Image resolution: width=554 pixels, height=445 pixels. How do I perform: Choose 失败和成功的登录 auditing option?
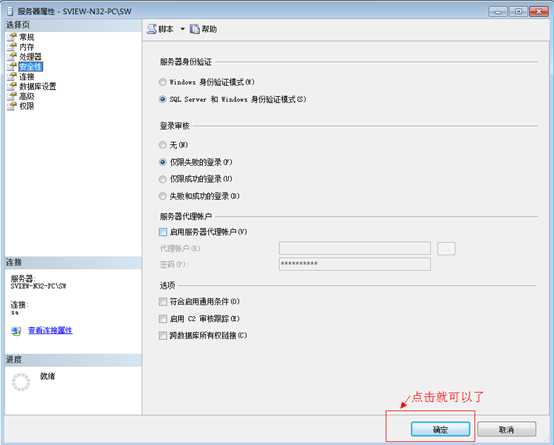coord(163,196)
